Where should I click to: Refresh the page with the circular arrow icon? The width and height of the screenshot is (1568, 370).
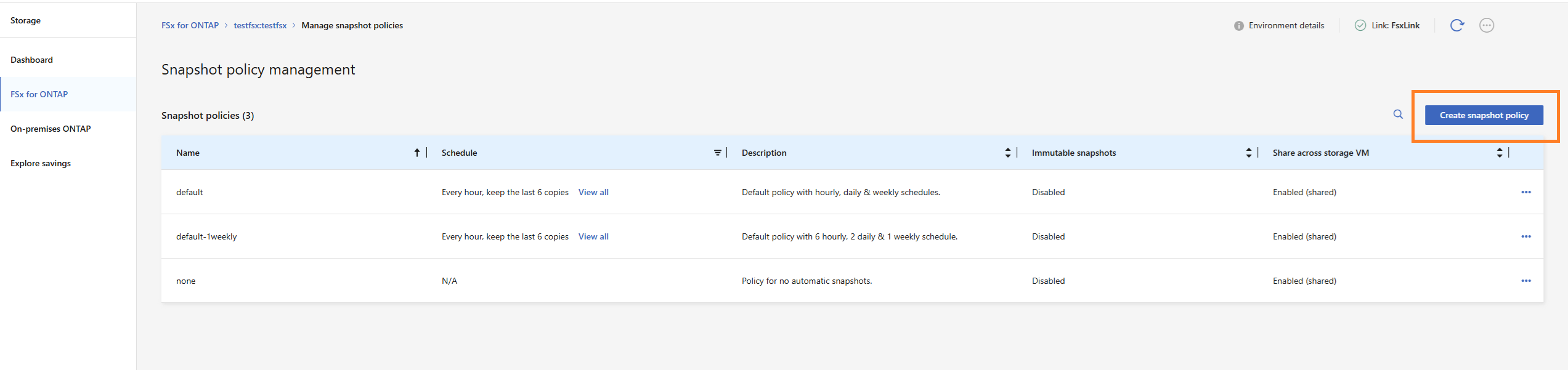(1456, 25)
